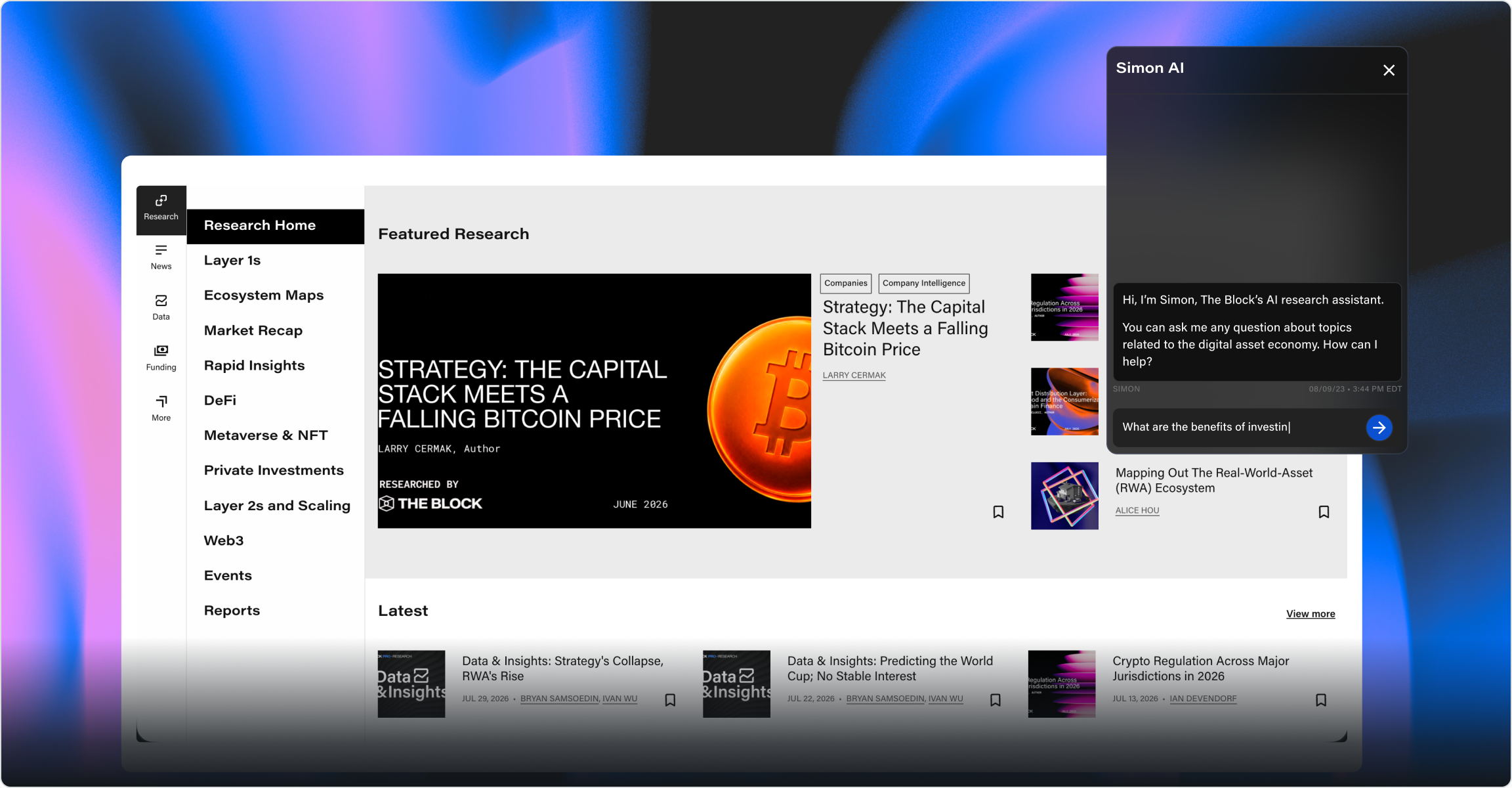Open Distribution Layer article thumbnail
The width and height of the screenshot is (1512, 788).
pyautogui.click(x=1064, y=401)
